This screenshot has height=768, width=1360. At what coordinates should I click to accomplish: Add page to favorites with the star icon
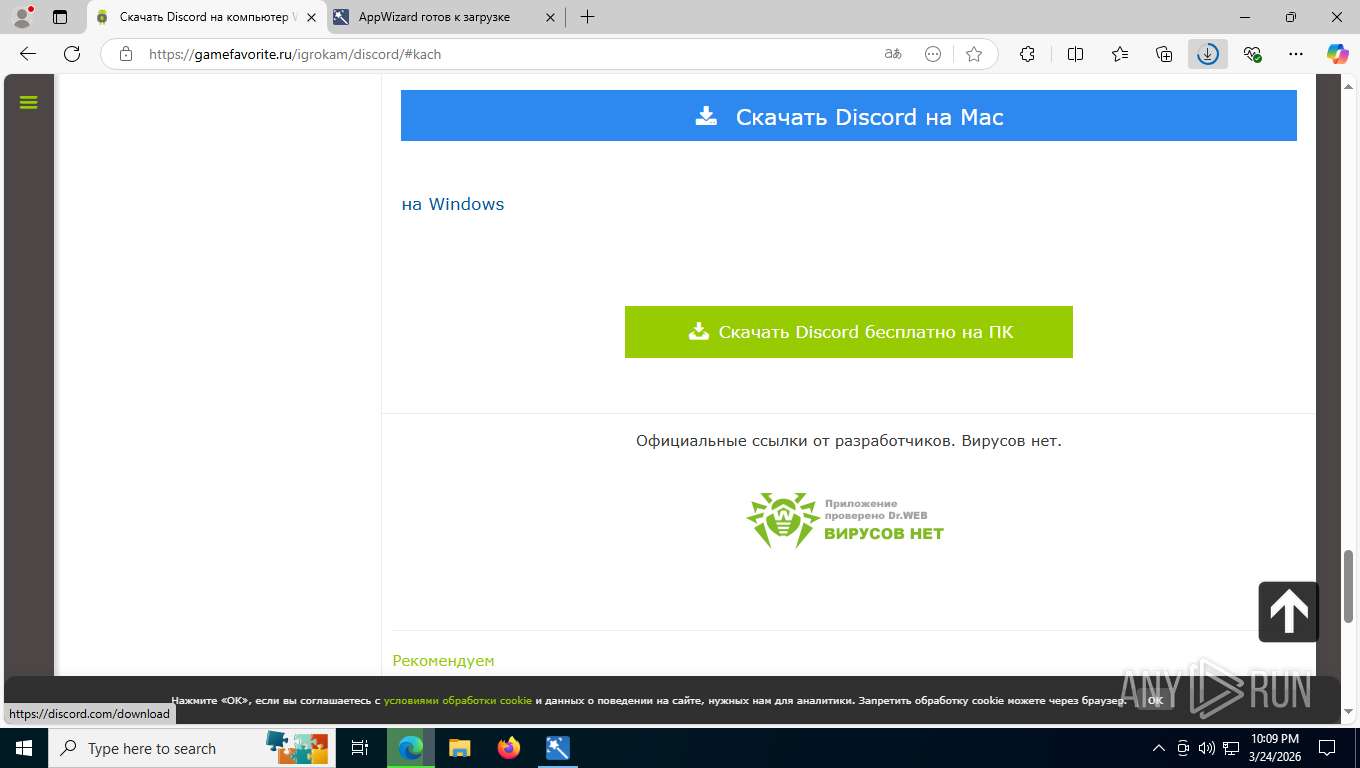[974, 54]
